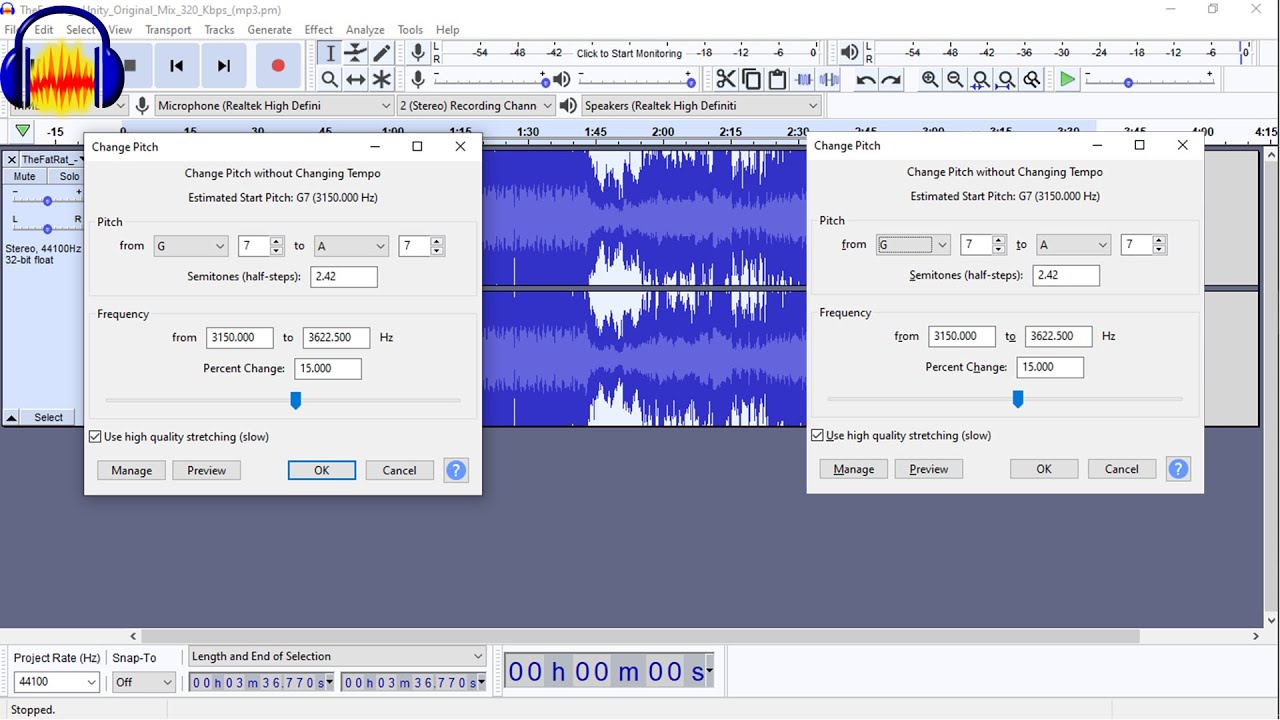1280x720 pixels.
Task: Click Manage in right Change Pitch dialog
Action: (854, 469)
